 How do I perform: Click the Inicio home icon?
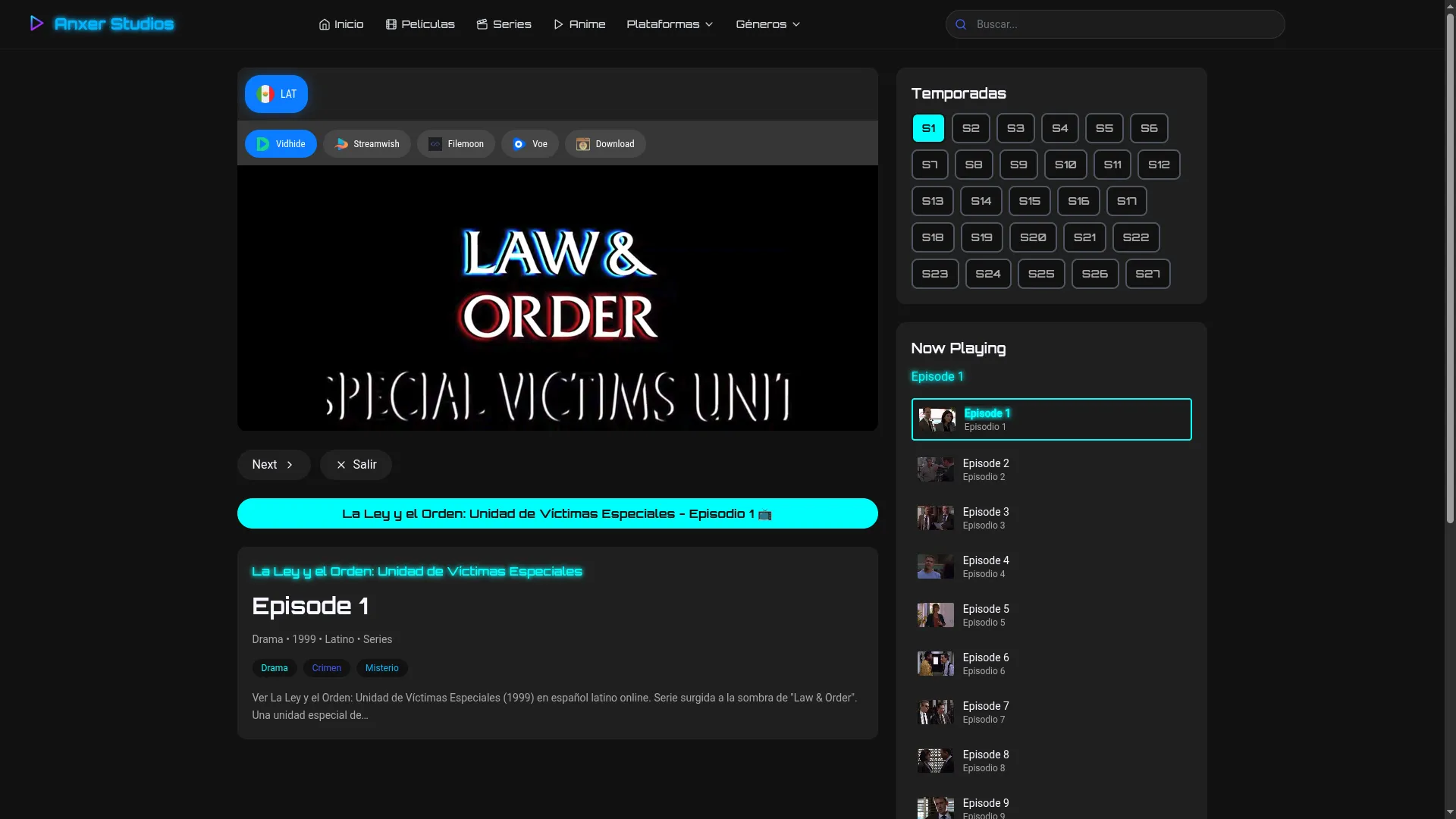pos(325,24)
